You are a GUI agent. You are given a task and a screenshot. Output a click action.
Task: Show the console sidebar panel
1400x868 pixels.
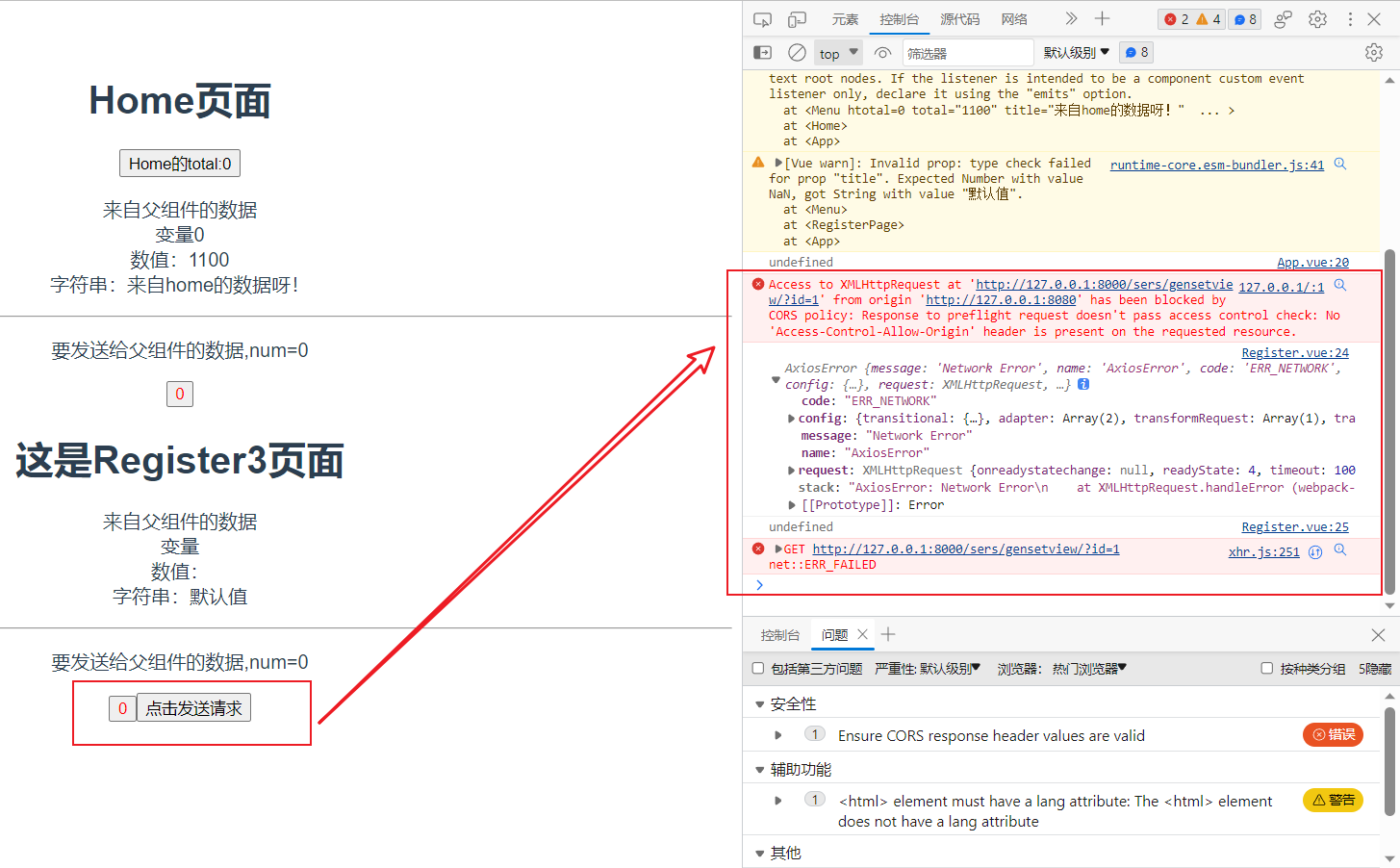[x=762, y=53]
